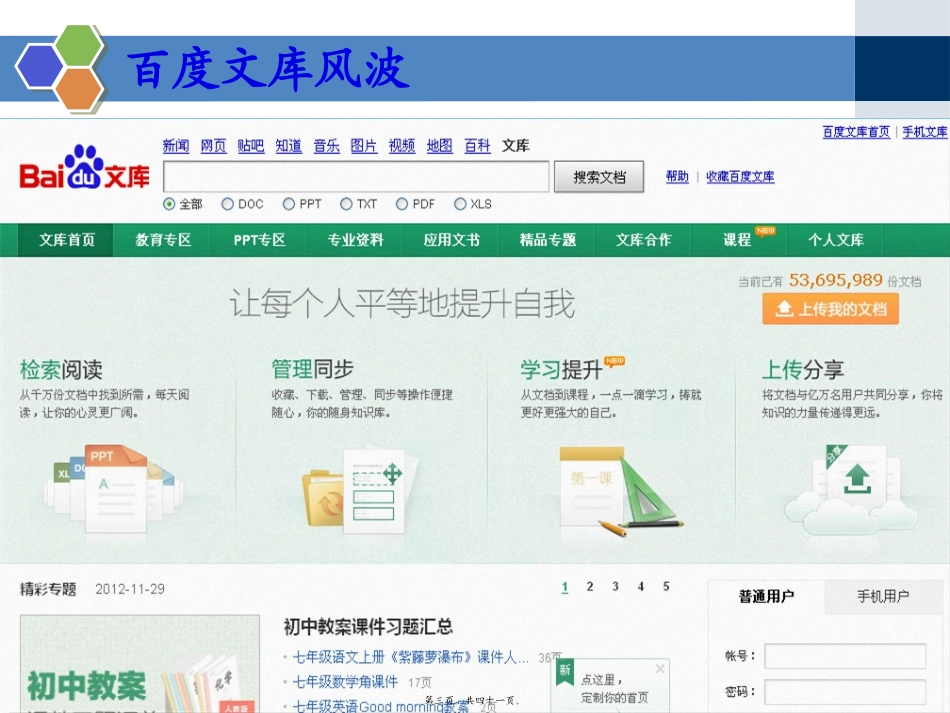Open the 专业资料 nav tab
This screenshot has height=713, width=950.
pos(355,240)
